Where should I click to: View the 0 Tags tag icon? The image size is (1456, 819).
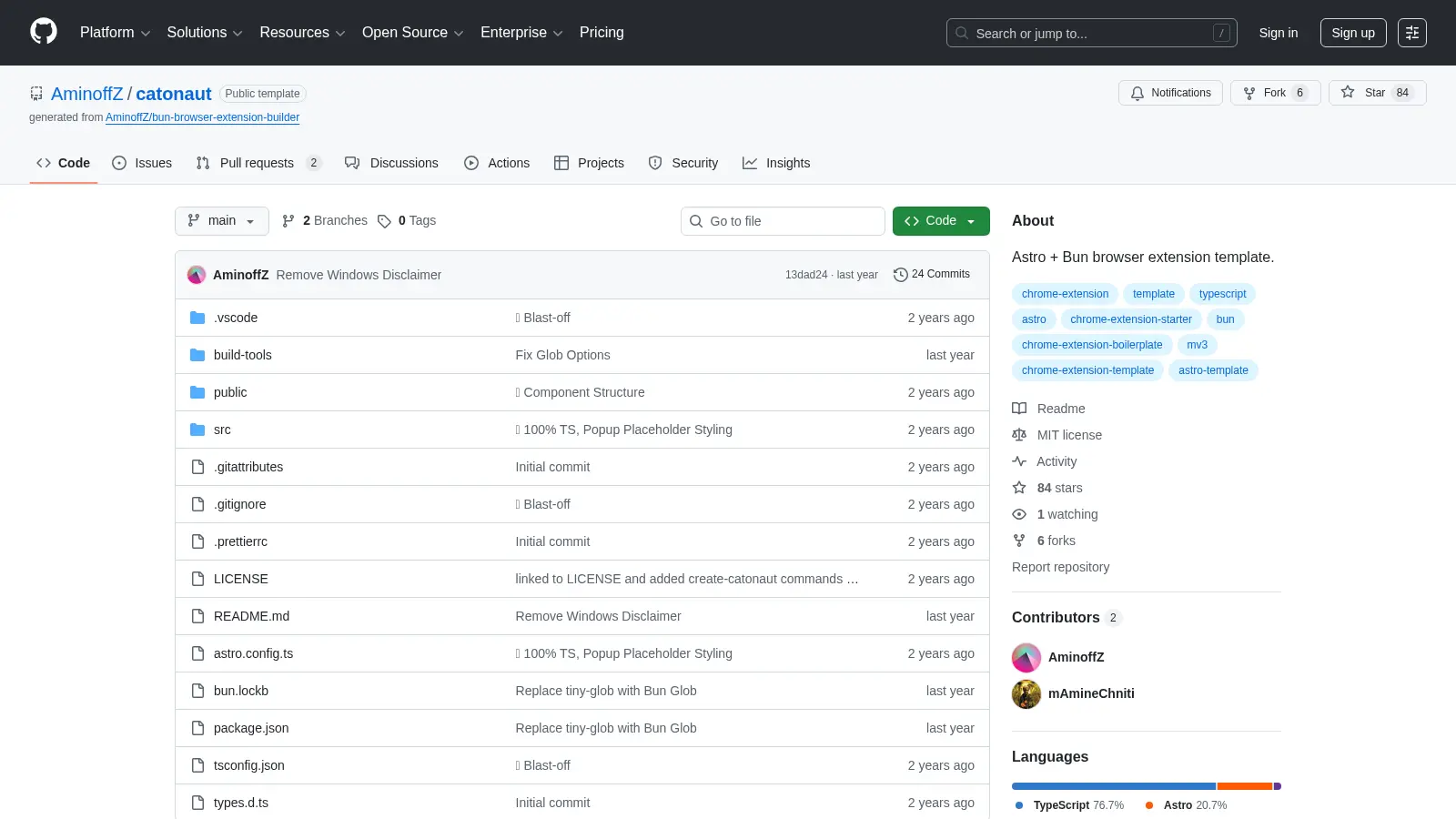(x=384, y=221)
